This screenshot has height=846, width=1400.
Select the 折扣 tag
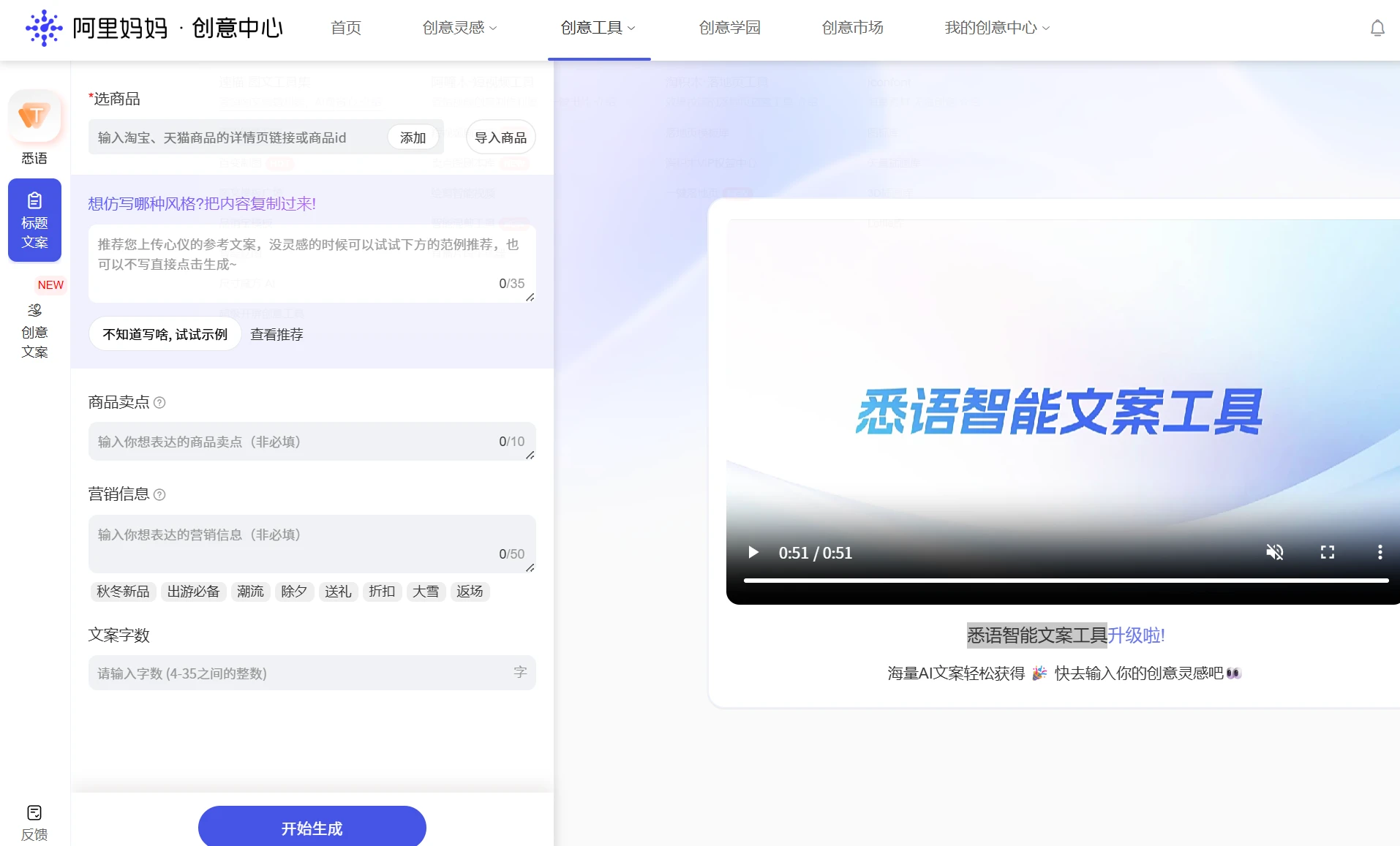pyautogui.click(x=382, y=592)
